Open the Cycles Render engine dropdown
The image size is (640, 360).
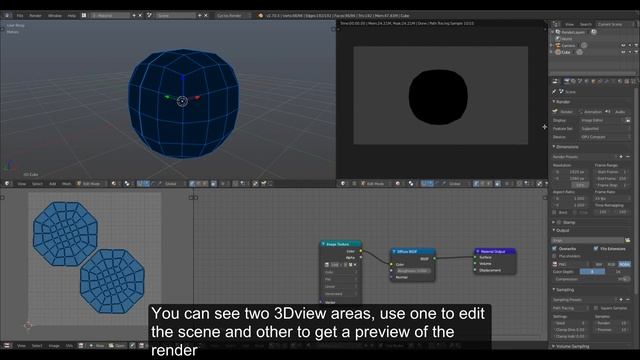click(233, 16)
